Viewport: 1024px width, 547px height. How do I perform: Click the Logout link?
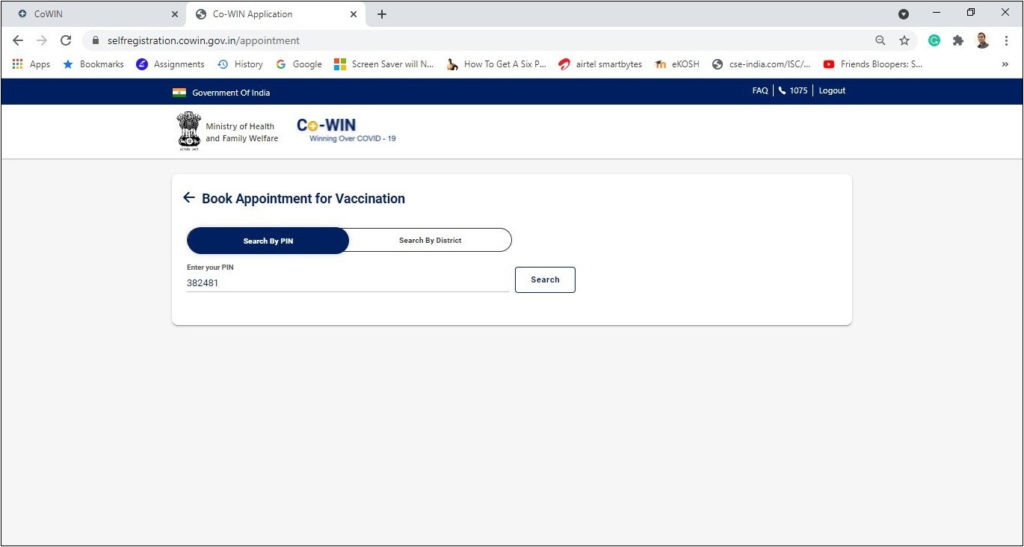point(832,91)
